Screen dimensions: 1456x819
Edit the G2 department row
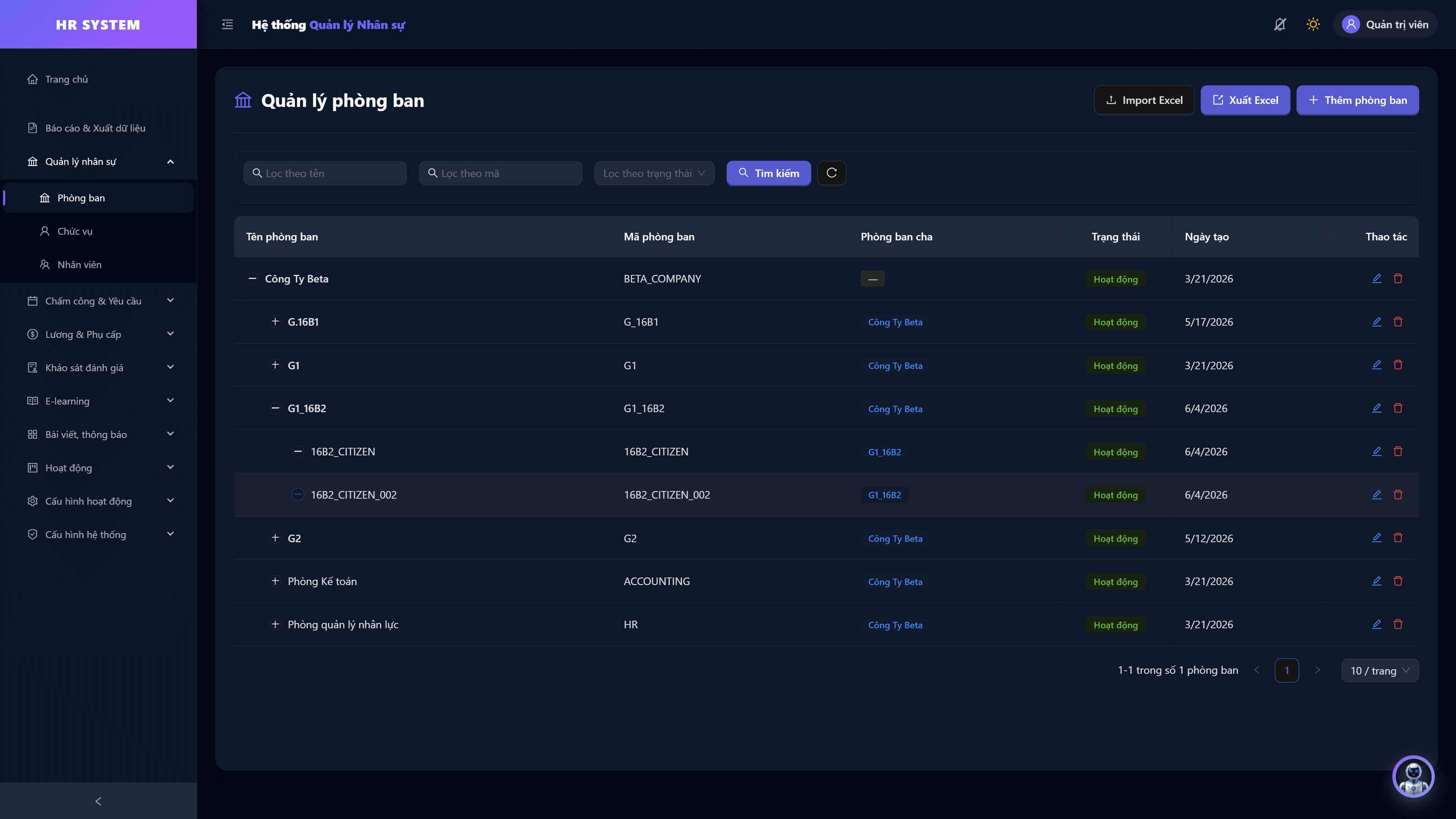1377,538
